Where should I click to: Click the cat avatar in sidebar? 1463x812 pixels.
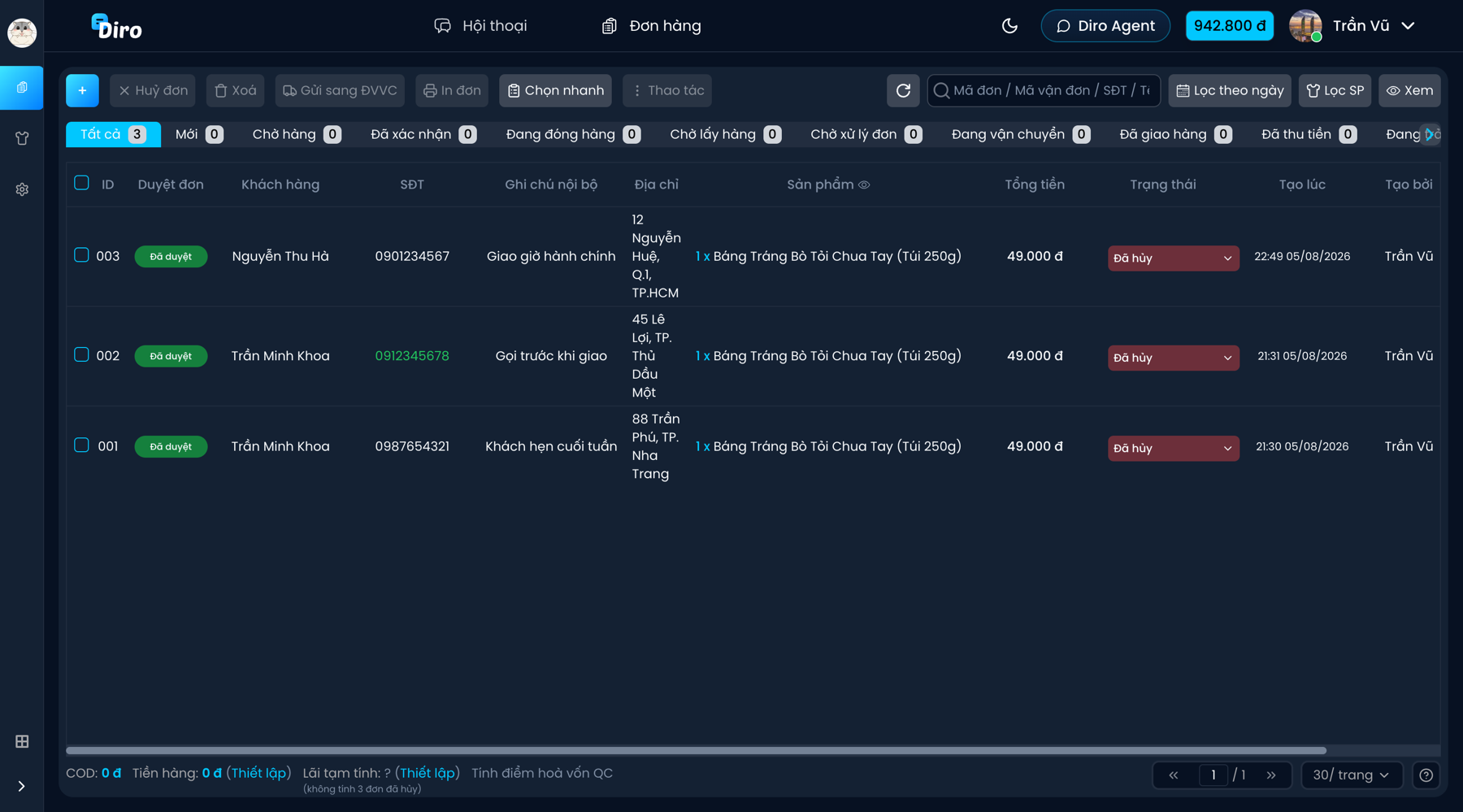pyautogui.click(x=22, y=33)
